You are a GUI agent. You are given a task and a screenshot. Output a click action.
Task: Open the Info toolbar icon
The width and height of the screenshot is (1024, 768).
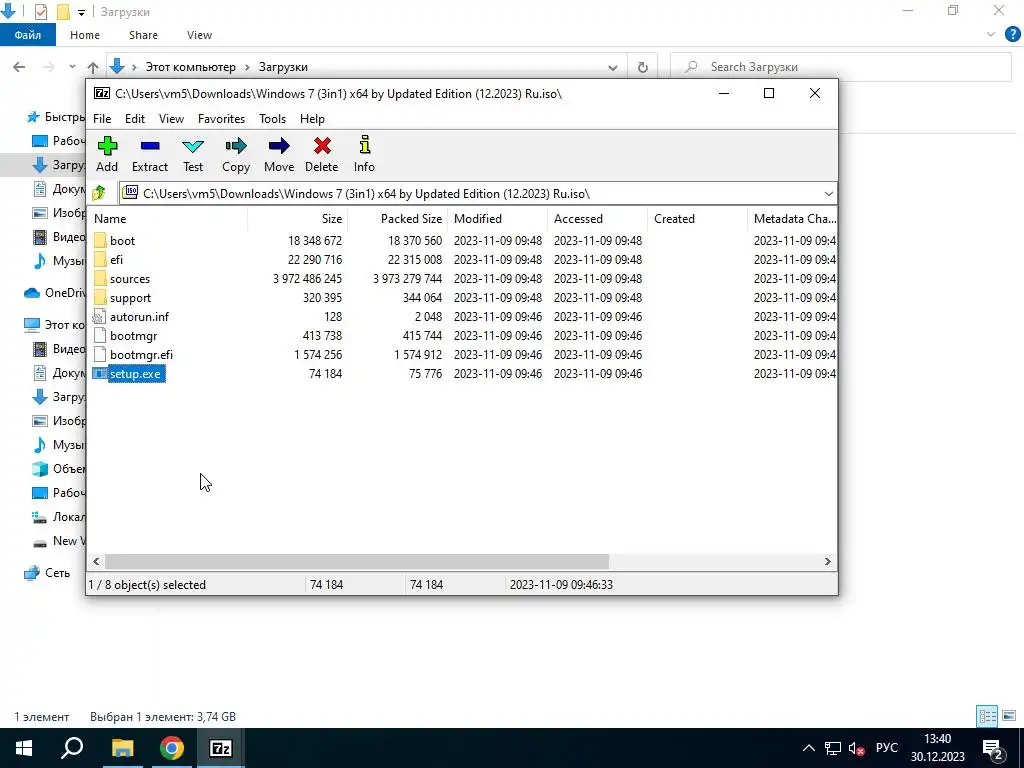(x=364, y=146)
